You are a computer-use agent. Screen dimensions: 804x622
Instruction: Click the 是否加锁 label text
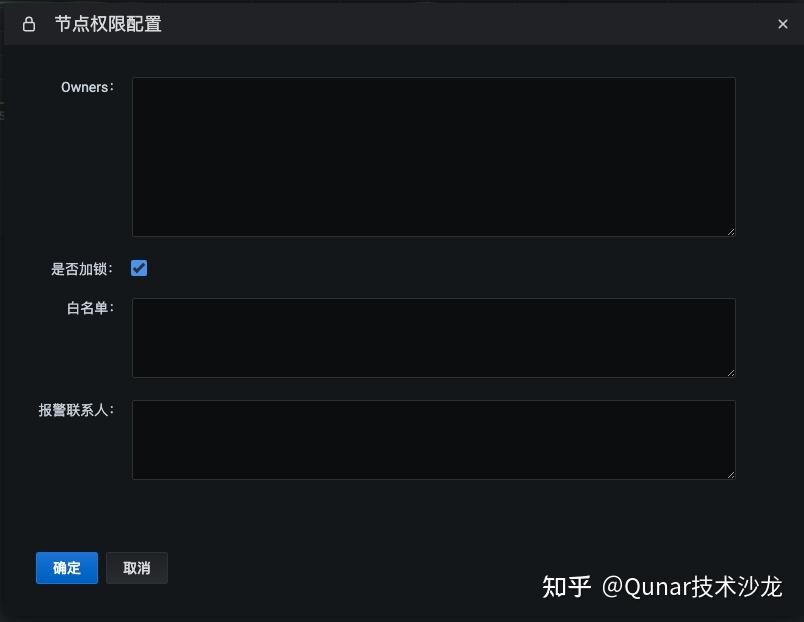82,269
